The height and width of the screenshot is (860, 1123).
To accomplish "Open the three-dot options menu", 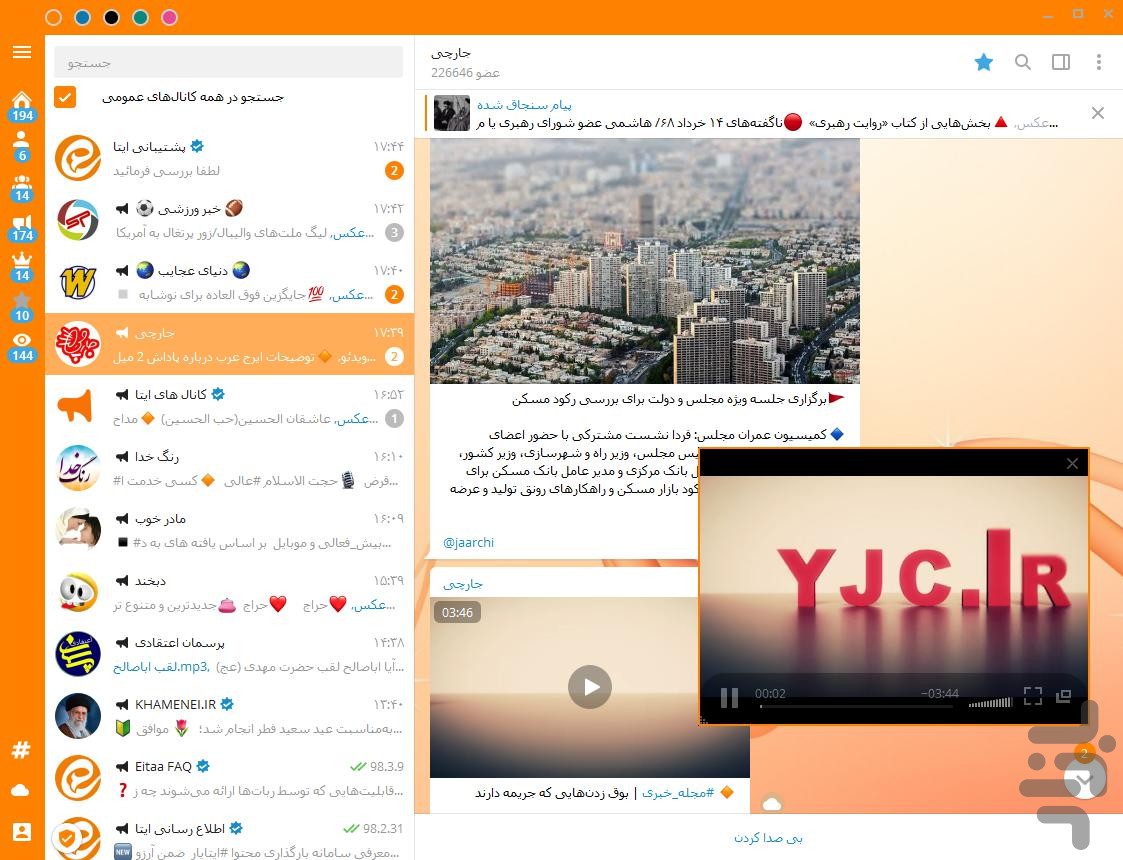I will (1099, 62).
